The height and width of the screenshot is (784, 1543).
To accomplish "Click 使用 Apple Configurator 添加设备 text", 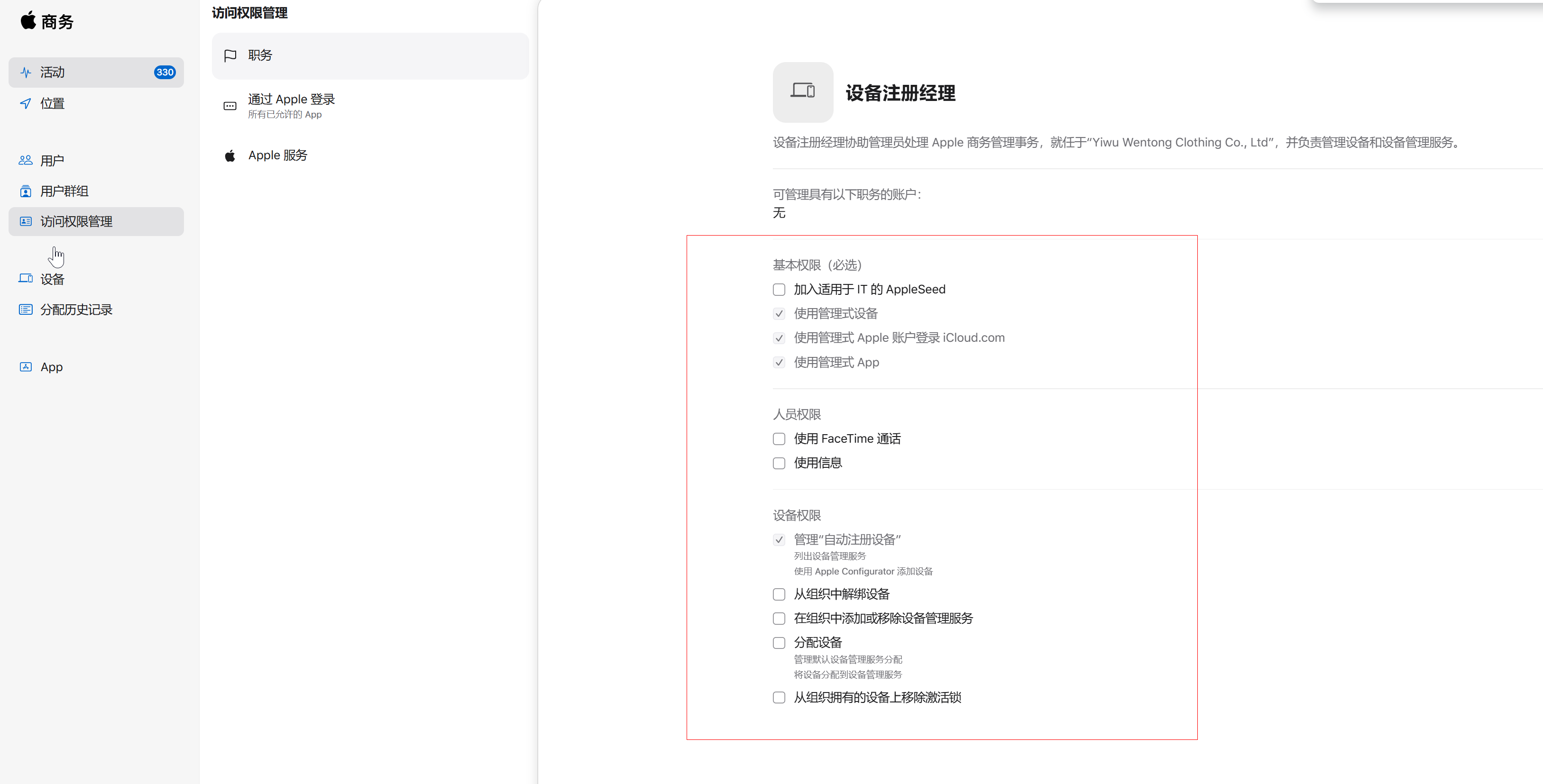I will coord(863,572).
